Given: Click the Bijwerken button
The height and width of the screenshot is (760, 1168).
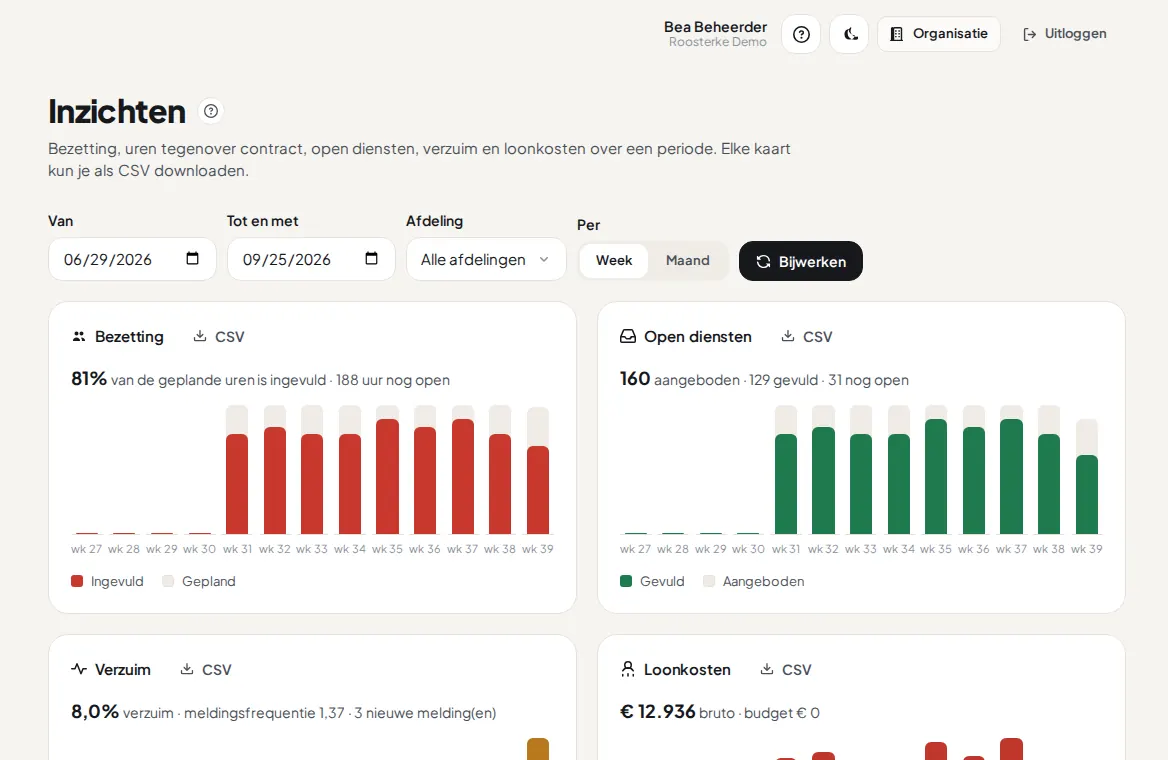Looking at the screenshot, I should 801,262.
